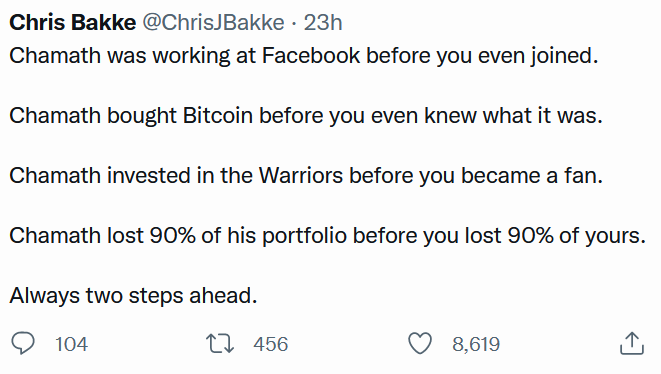Screen dimensions: 661x374
Task: Open the tweet via 23h timestamp
Action: pos(323,22)
